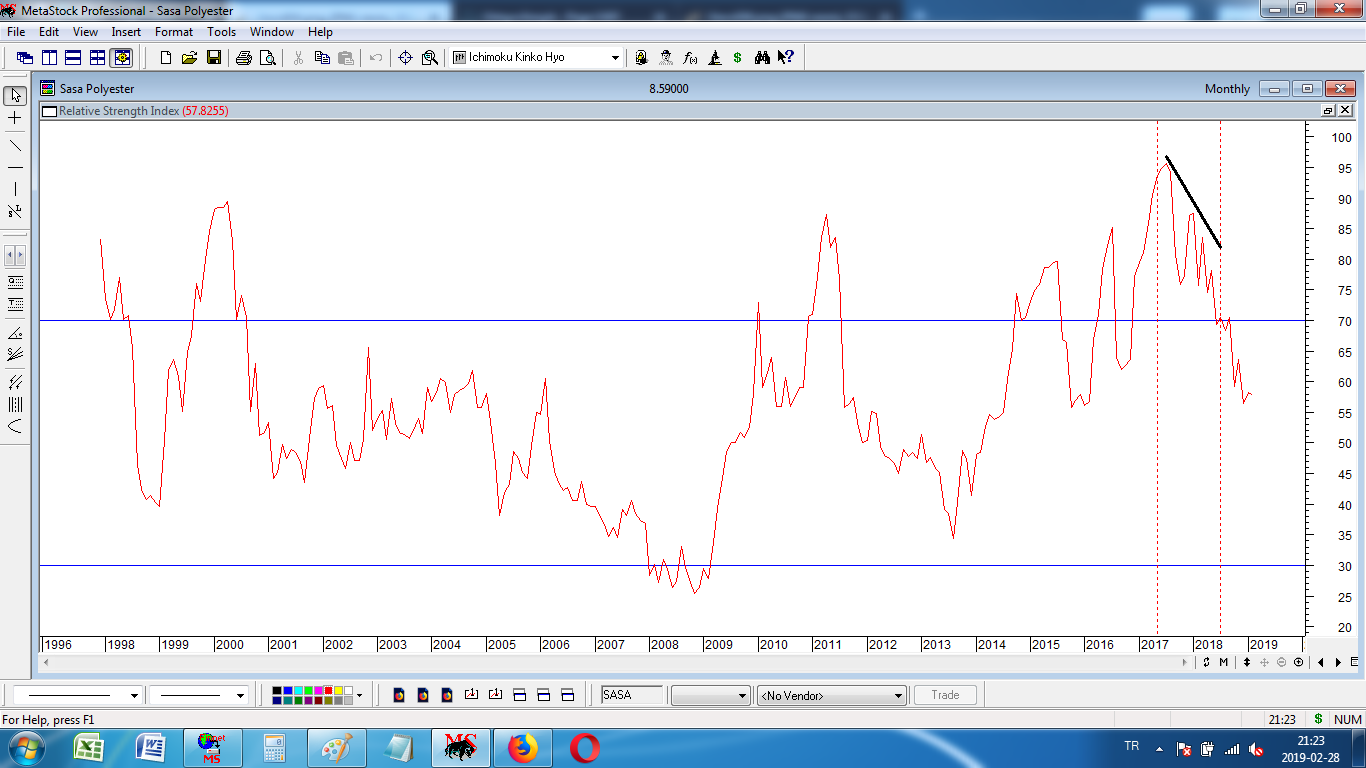Select the arrow pointer tool
The height and width of the screenshot is (768, 1366).
pos(15,96)
